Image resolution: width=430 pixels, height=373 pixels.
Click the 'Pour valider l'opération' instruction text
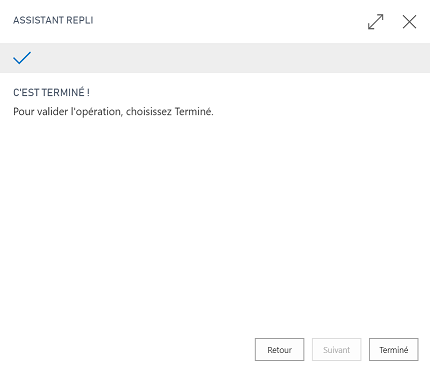point(113,111)
